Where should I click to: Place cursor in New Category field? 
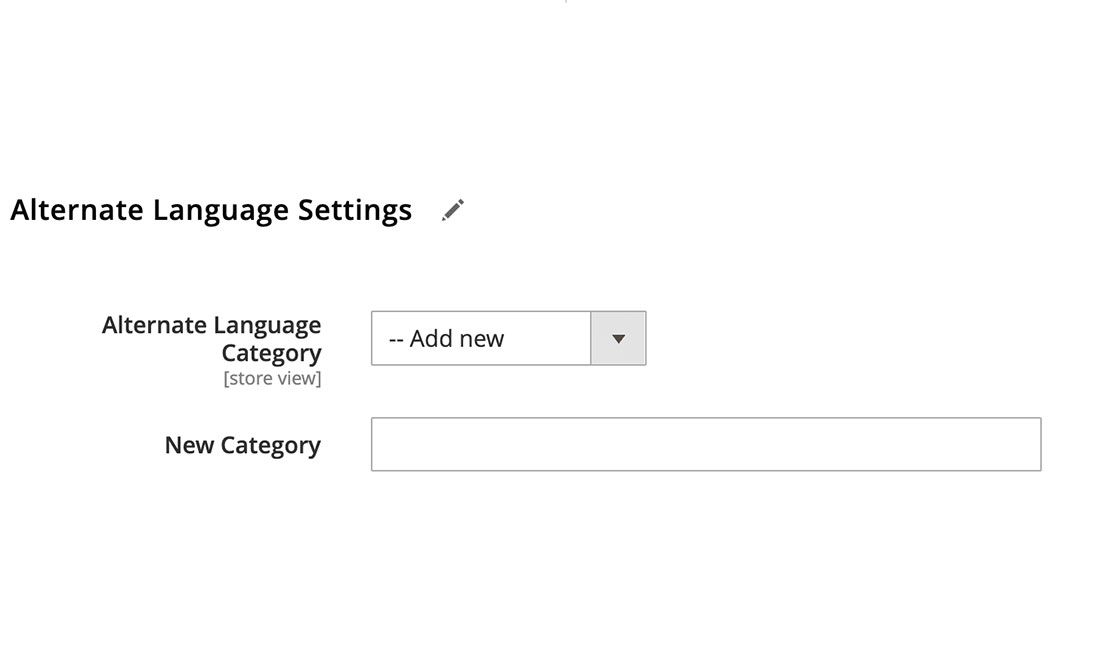705,445
